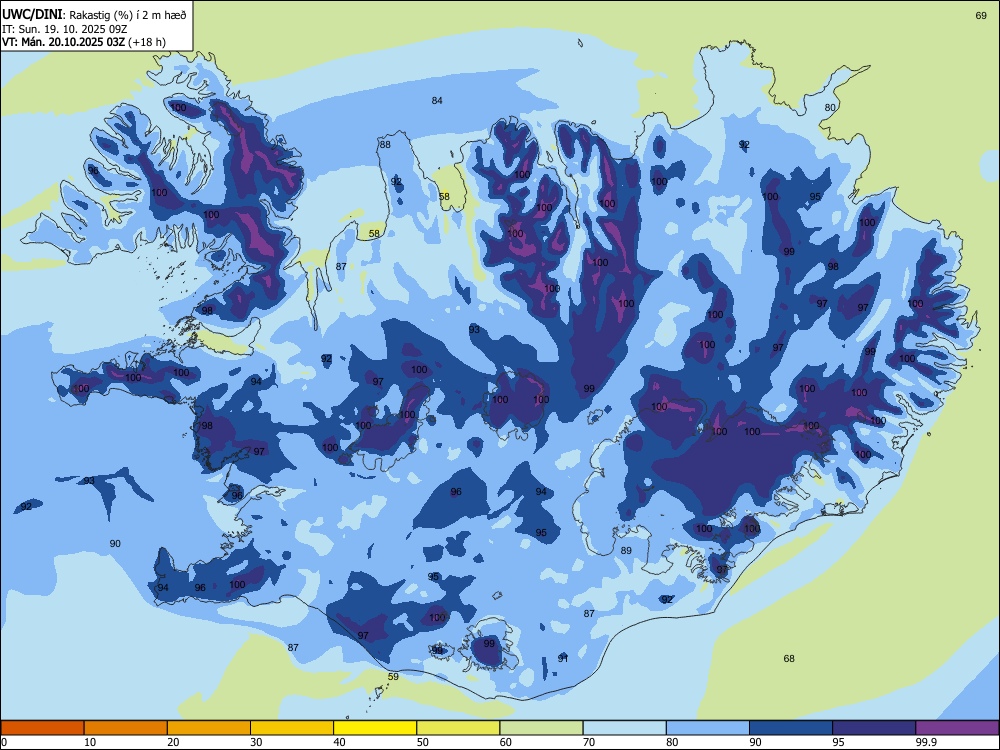This screenshot has width=1000, height=750.
Task: Select the legend tick label '40'
Action: 339,742
